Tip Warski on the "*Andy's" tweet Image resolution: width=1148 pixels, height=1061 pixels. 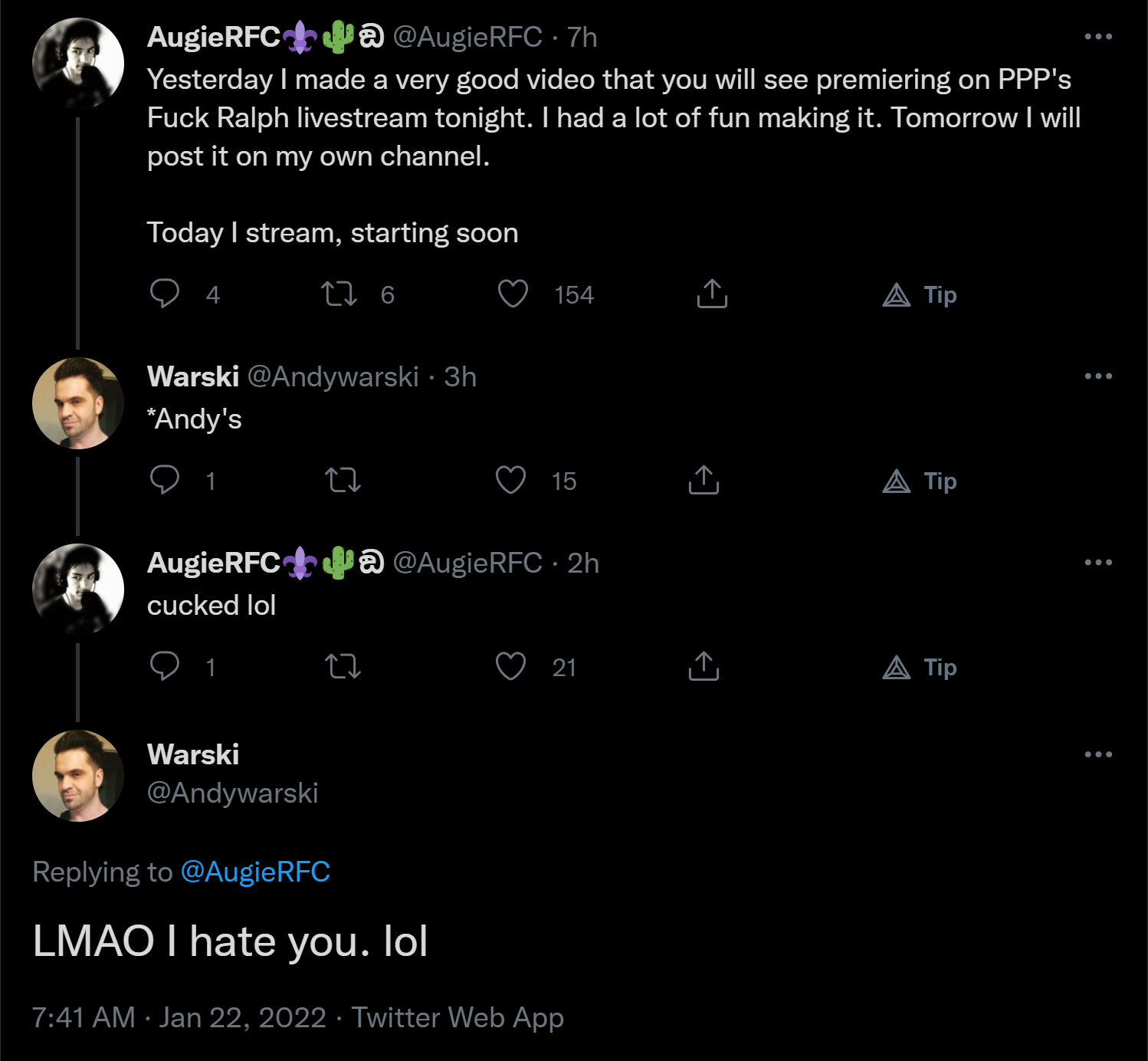(920, 481)
